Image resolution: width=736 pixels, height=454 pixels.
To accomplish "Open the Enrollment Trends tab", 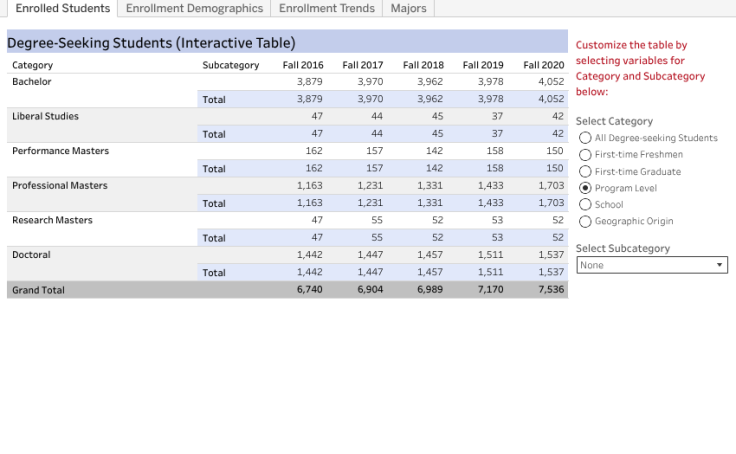I will (326, 8).
